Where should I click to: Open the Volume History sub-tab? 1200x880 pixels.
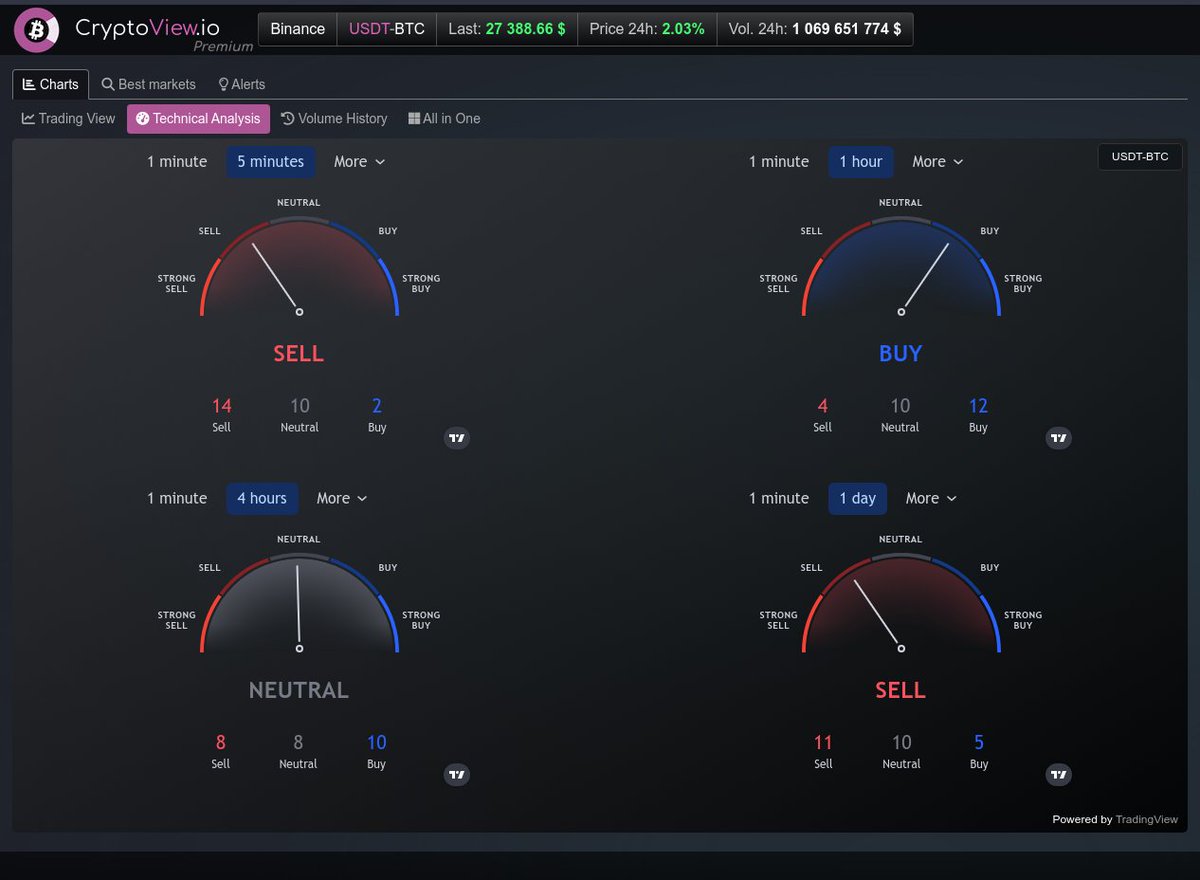click(x=334, y=118)
